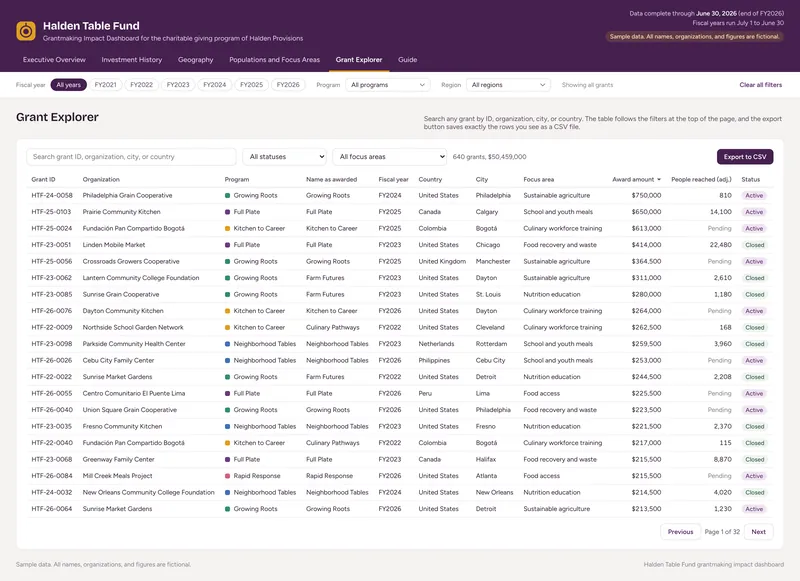
Task: Click the Halden Table Fund logo icon
Action: pos(26,31)
